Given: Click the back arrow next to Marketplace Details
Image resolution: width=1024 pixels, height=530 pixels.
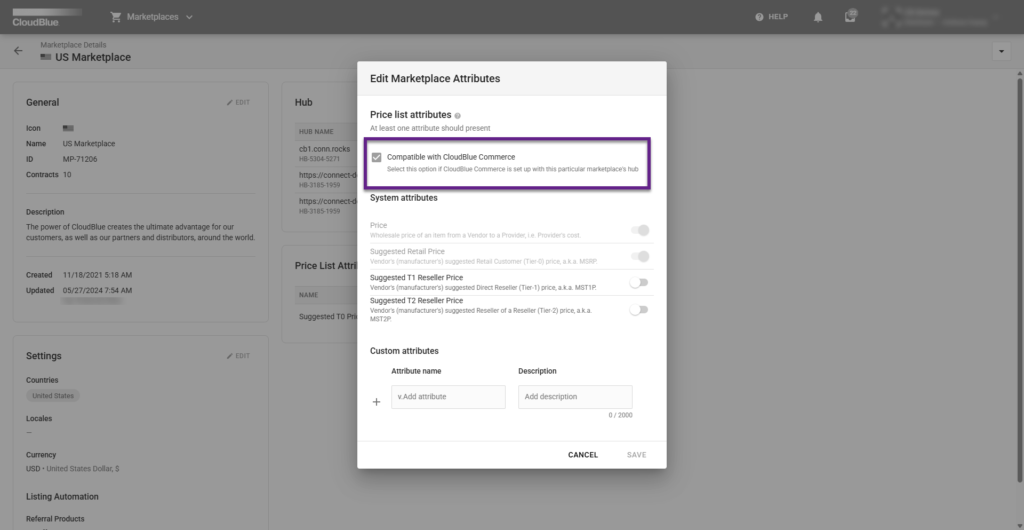Looking at the screenshot, I should [x=18, y=51].
